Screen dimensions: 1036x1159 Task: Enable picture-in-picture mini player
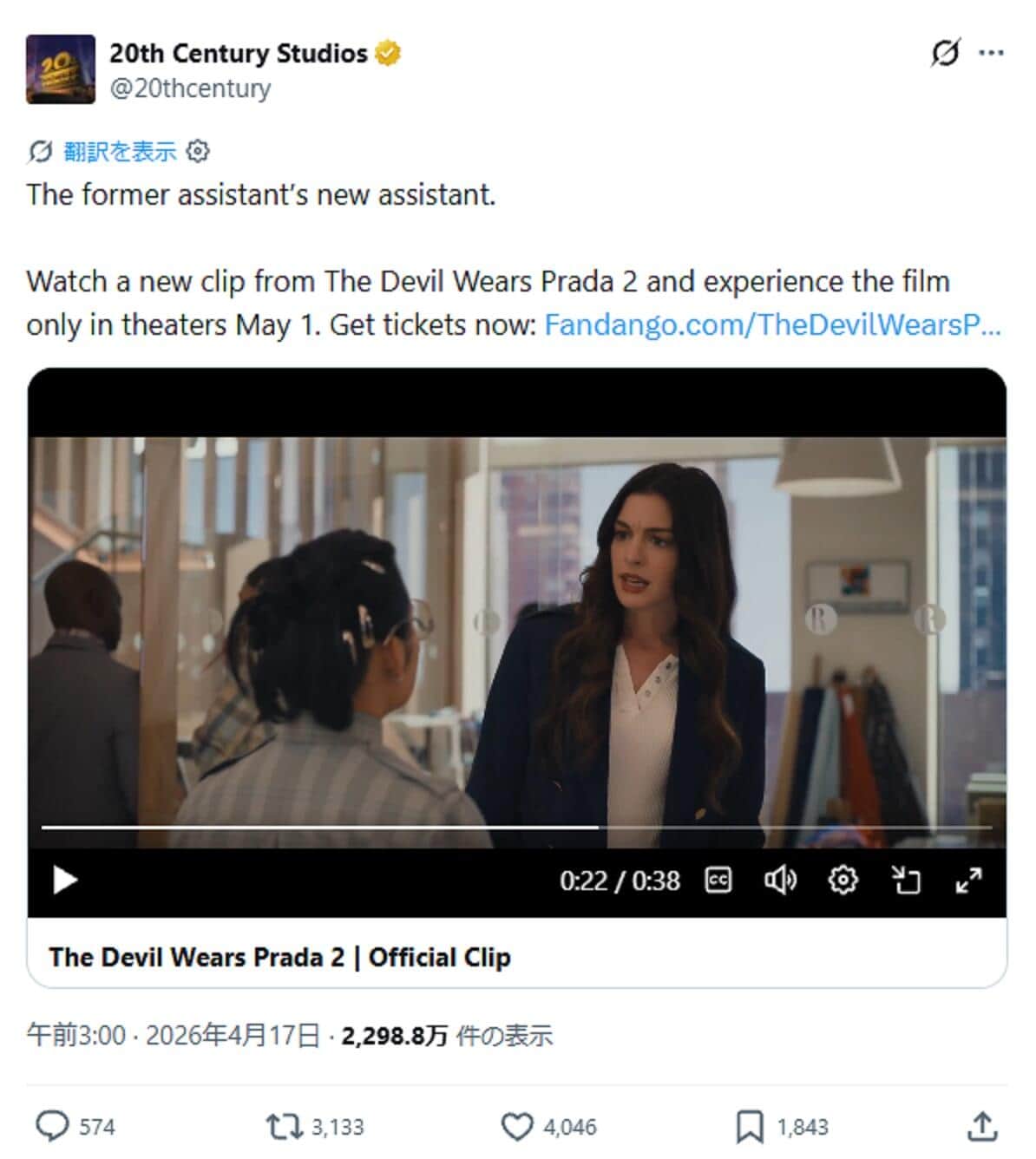(x=906, y=881)
